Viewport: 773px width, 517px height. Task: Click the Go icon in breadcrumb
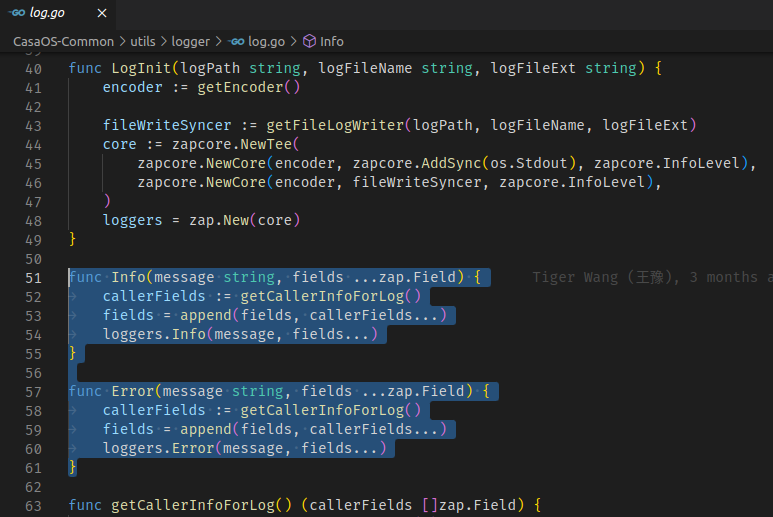[236, 42]
